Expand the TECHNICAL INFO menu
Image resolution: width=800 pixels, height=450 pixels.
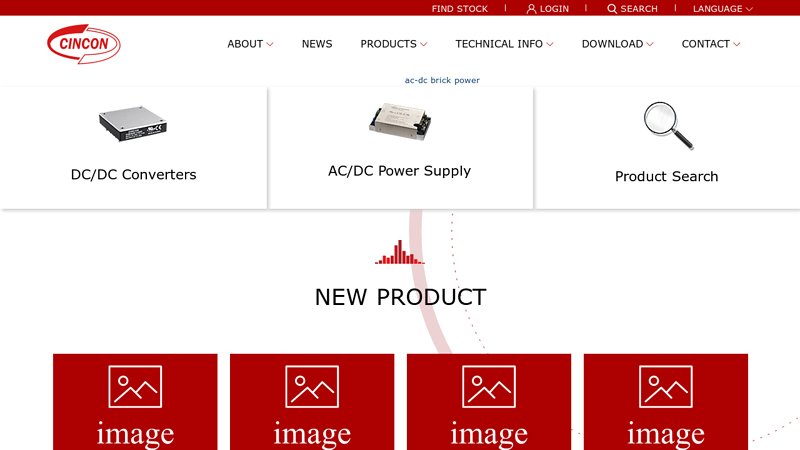pyautogui.click(x=504, y=44)
